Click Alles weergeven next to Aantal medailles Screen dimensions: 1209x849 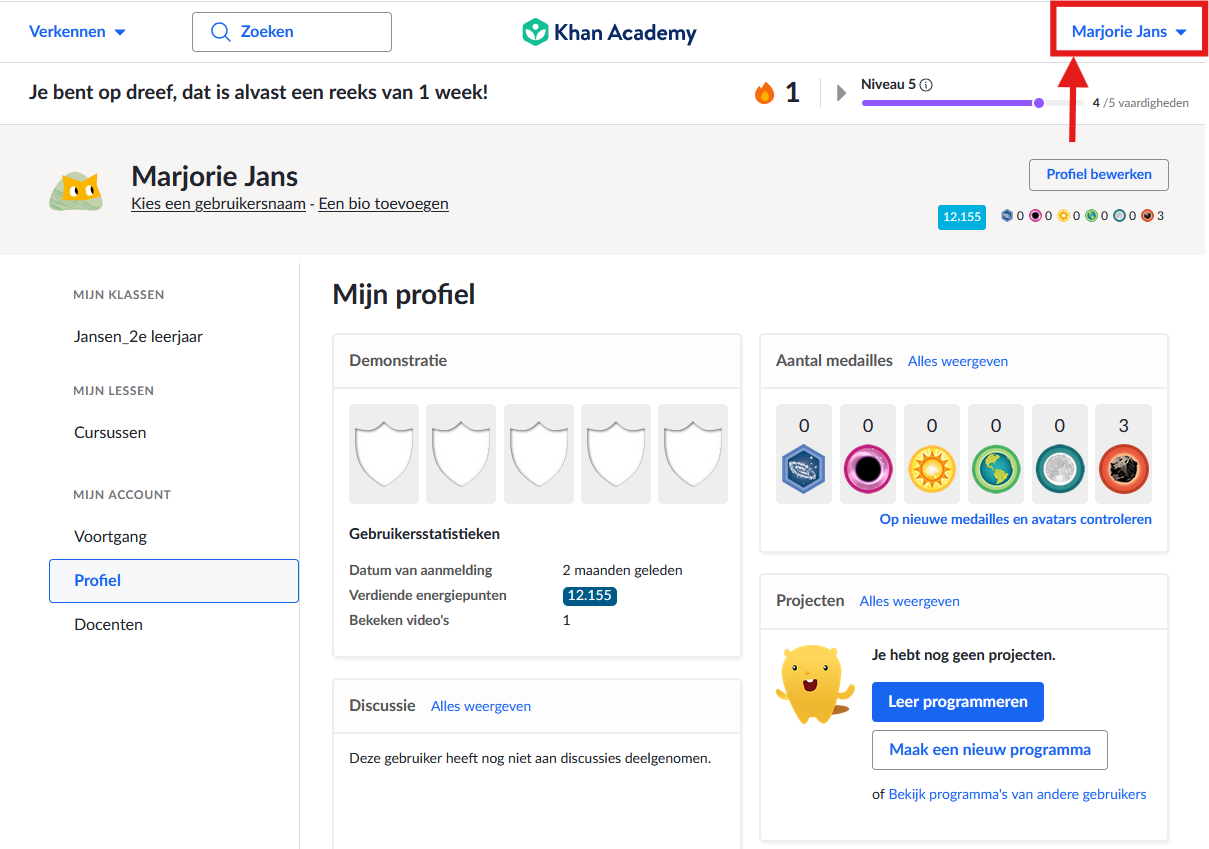pos(958,361)
